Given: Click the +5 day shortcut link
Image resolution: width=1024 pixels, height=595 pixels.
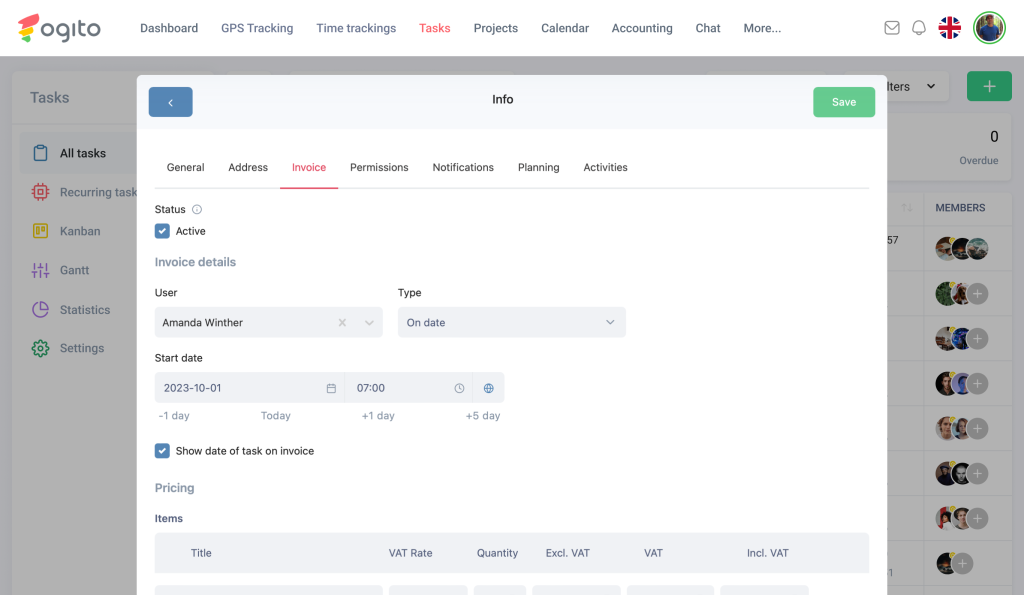Looking at the screenshot, I should 483,416.
